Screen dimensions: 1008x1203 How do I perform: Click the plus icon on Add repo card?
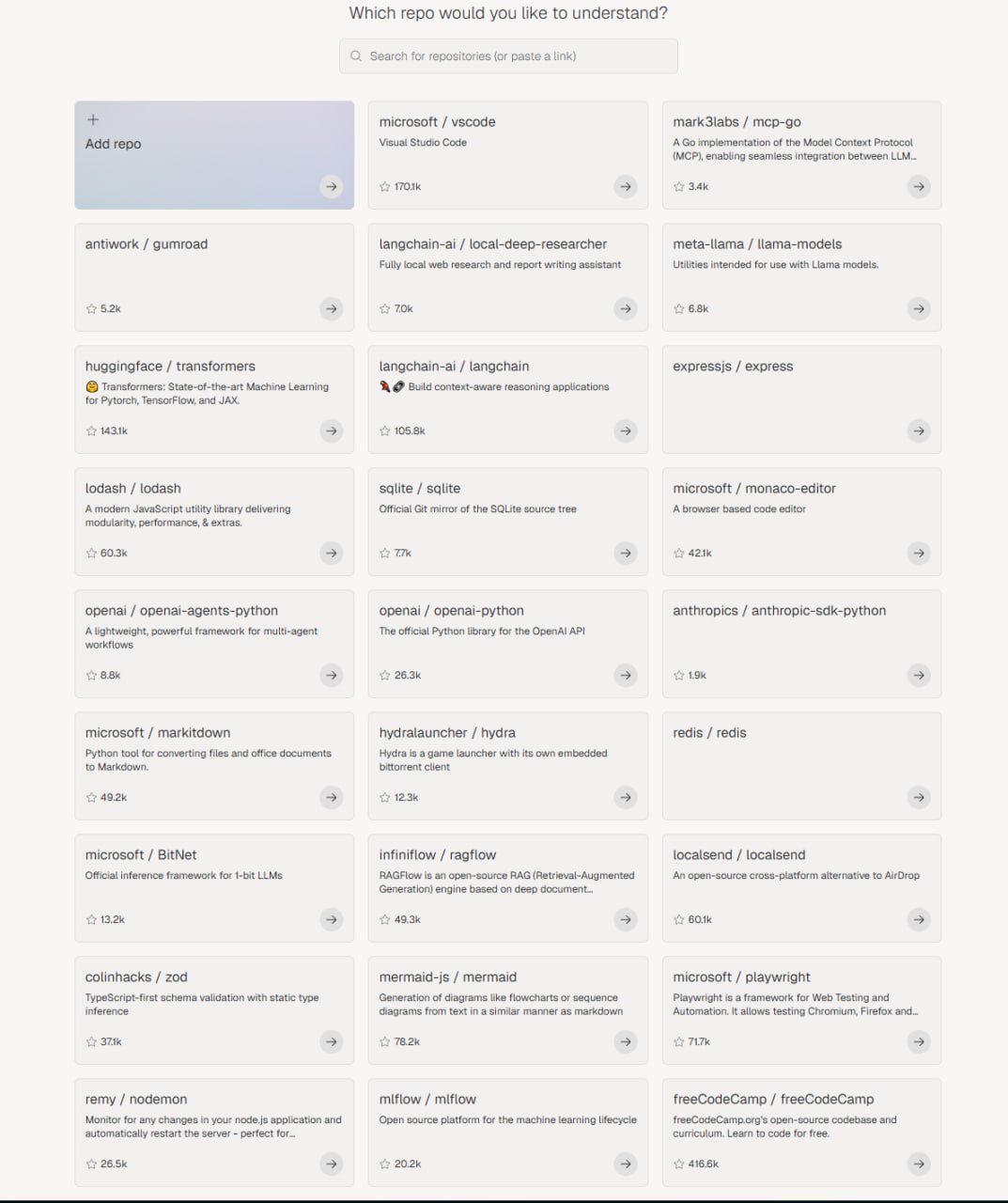(x=93, y=119)
